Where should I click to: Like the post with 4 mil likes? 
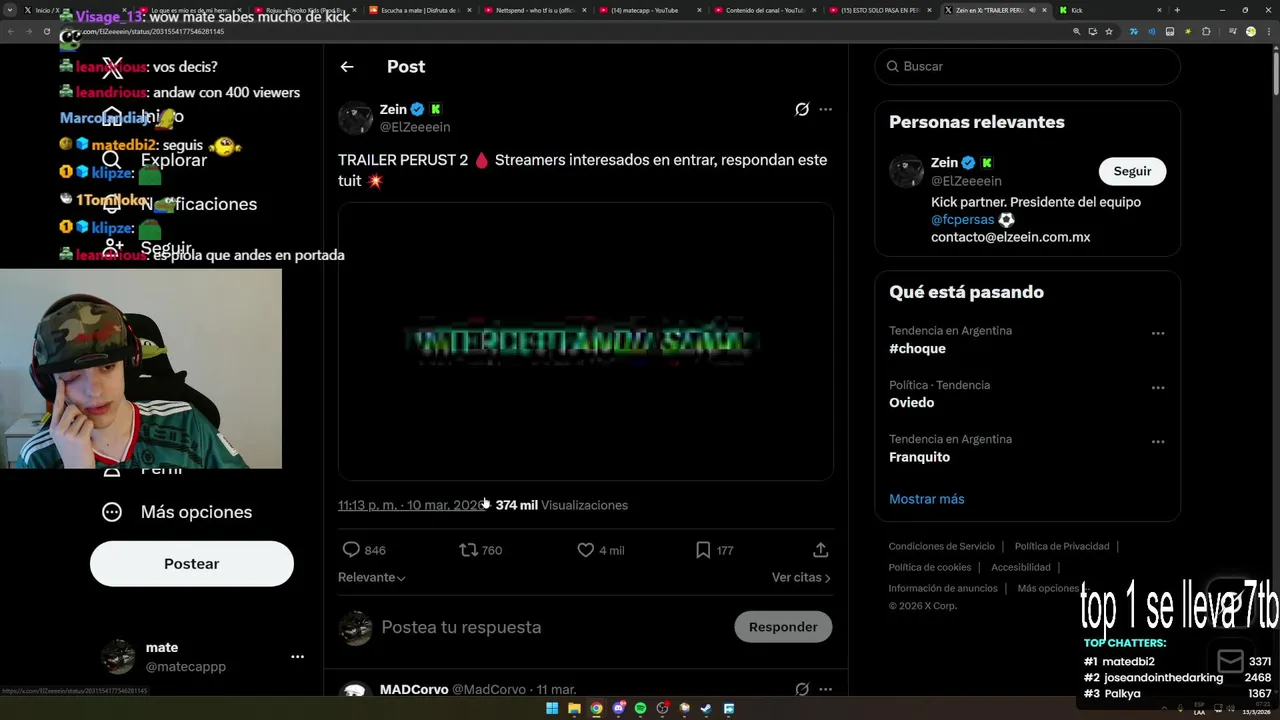[586, 550]
